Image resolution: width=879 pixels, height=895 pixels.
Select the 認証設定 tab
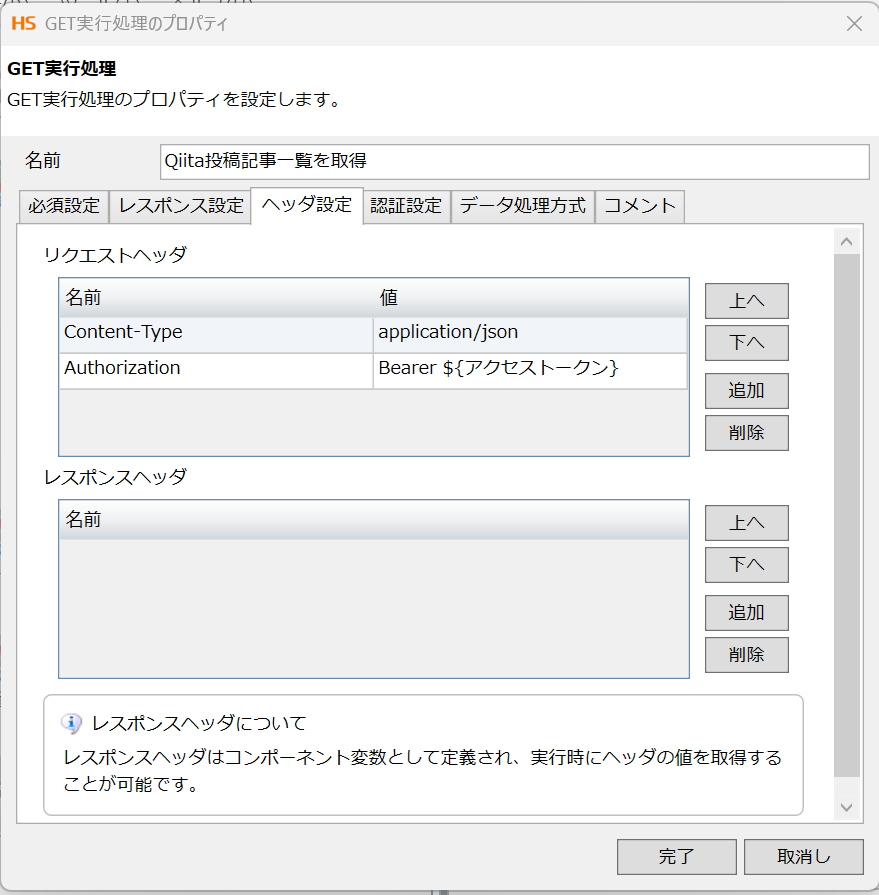(406, 206)
